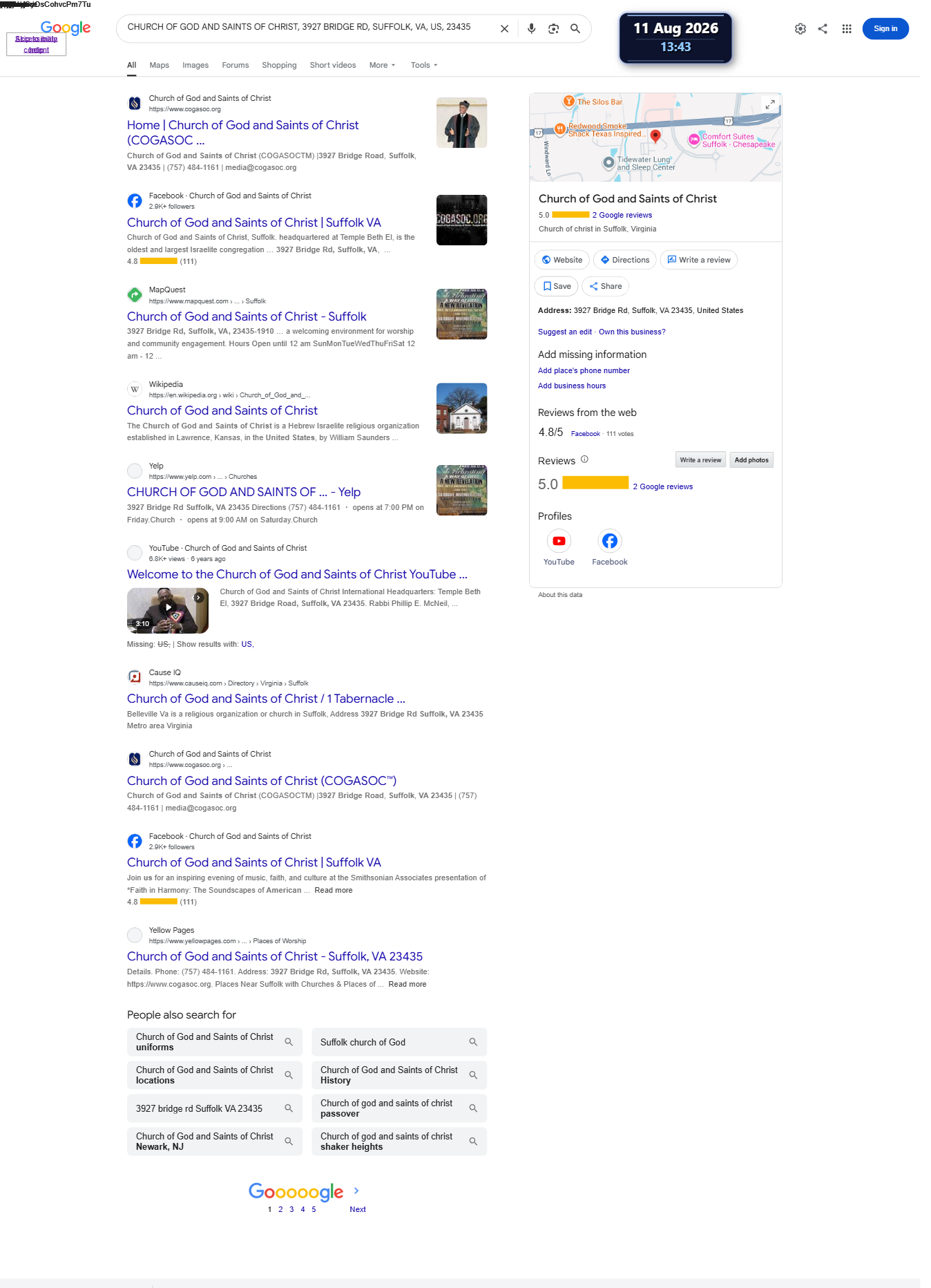Click the Wikipedia favicon in its result
The width and height of the screenshot is (931, 1288).
click(135, 390)
